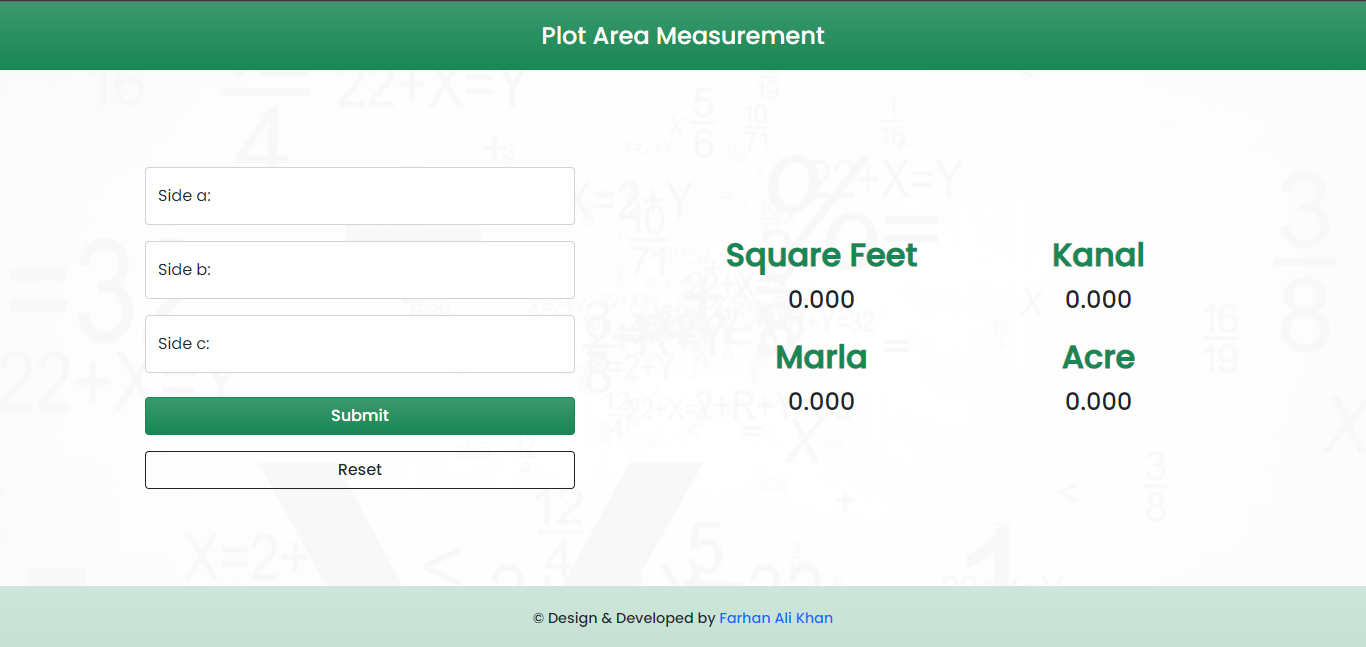Open the Farhan Ali Khan link
Image resolution: width=1366 pixels, height=647 pixels.
coord(776,618)
